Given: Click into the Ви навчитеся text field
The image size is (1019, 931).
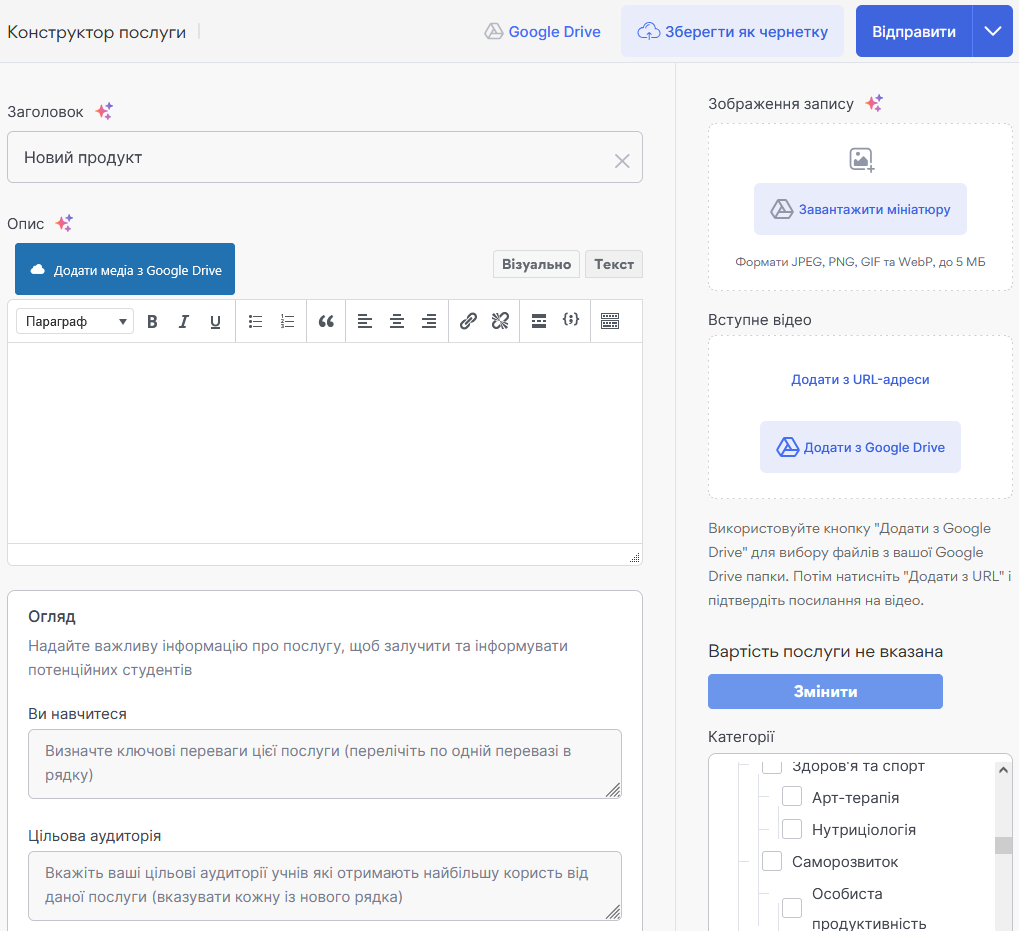Looking at the screenshot, I should [x=324, y=763].
